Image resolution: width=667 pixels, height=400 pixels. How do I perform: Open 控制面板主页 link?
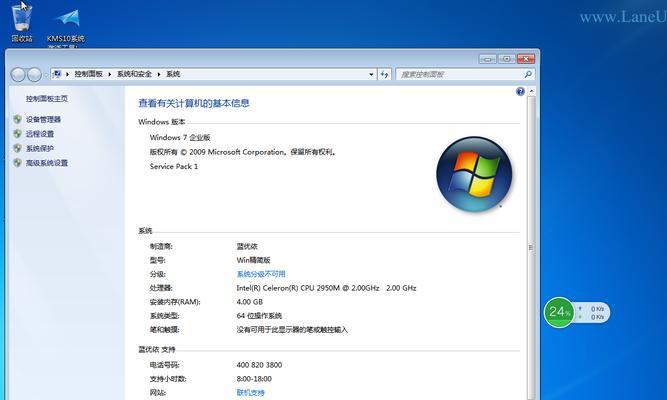click(47, 99)
